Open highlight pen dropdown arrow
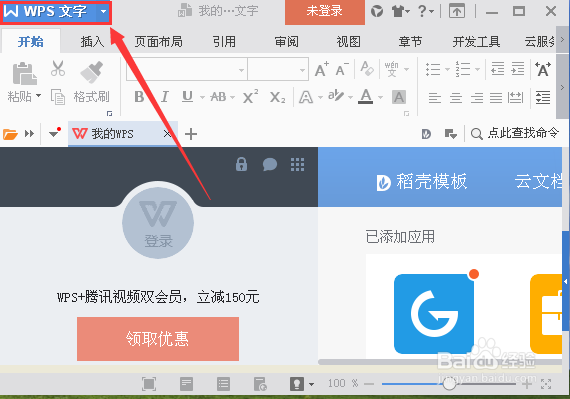Screen dimensions: 570x399 350,97
